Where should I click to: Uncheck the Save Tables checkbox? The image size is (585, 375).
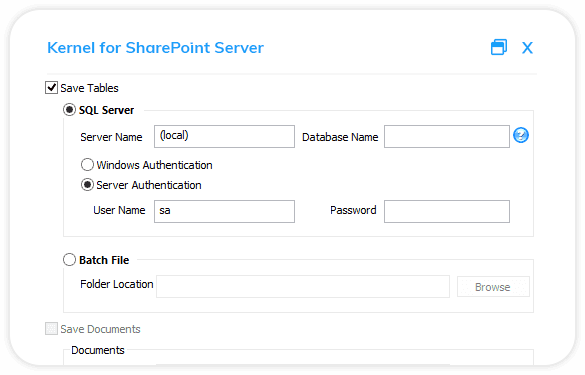click(51, 88)
